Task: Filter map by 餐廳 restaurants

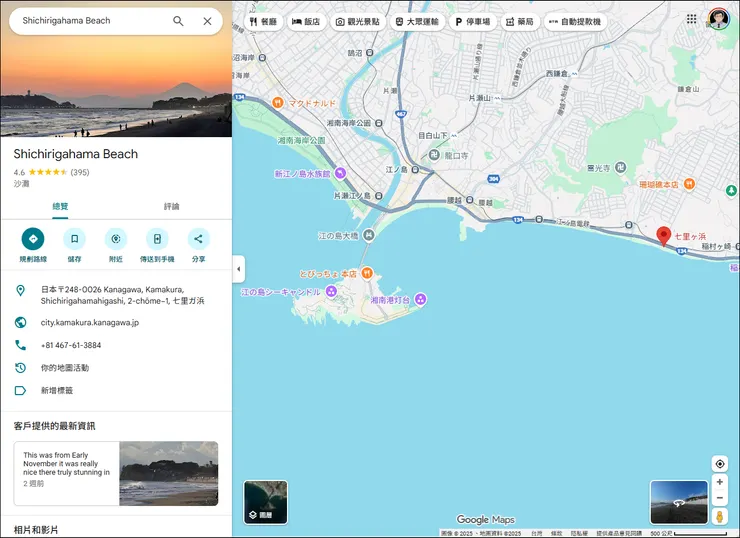Action: point(263,22)
